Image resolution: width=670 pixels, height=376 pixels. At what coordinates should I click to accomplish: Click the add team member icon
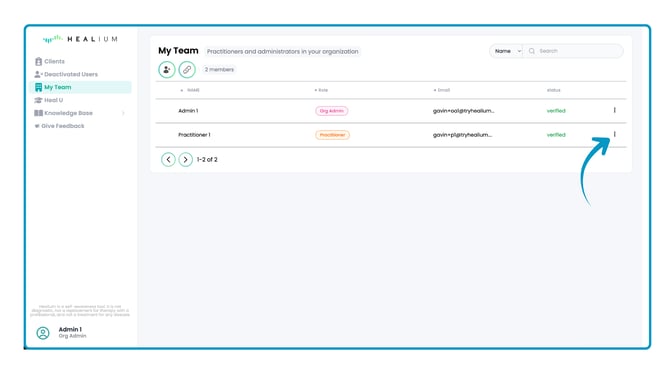(167, 70)
